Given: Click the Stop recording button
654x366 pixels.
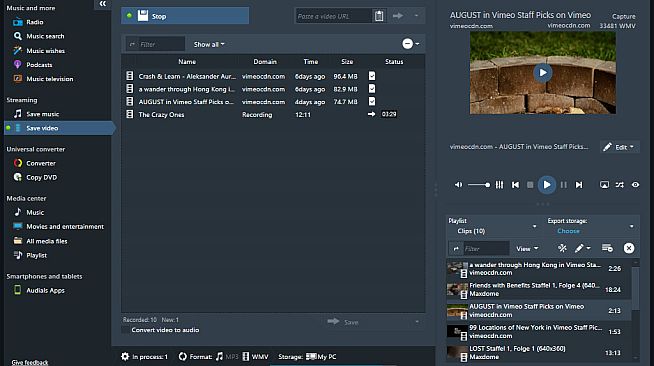Looking at the screenshot, I should (185, 16).
